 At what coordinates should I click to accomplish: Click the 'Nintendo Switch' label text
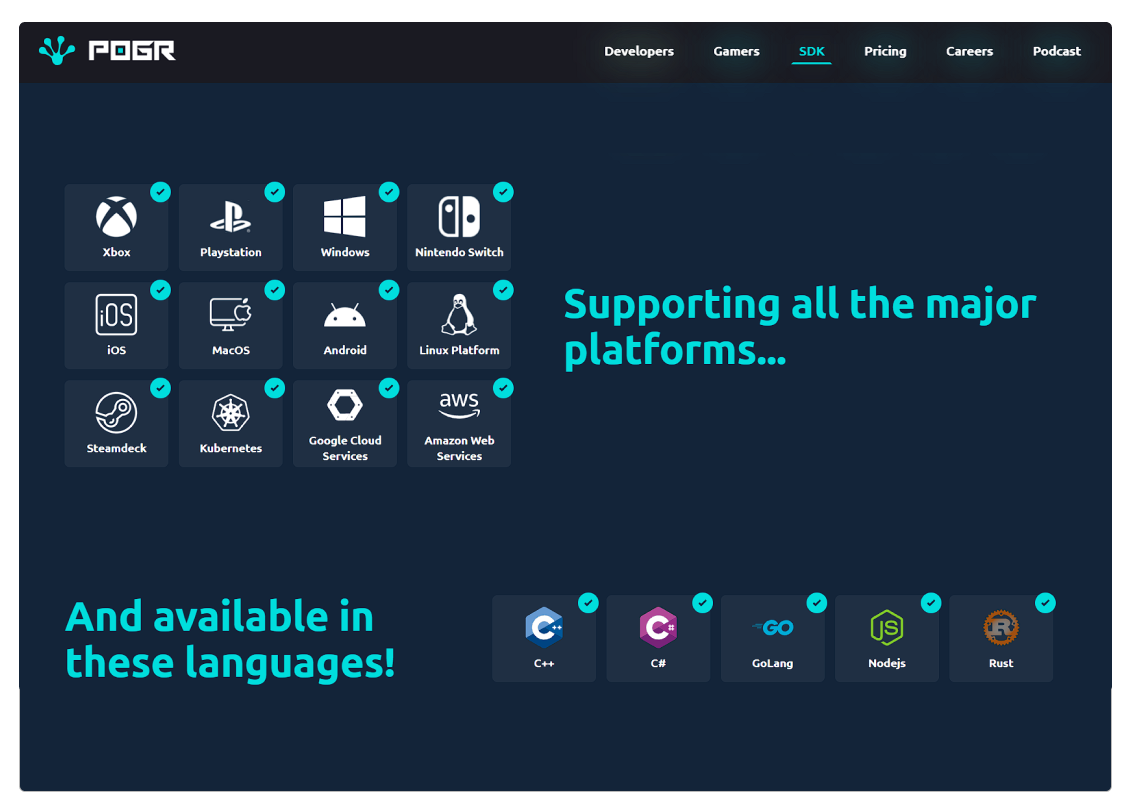click(459, 252)
